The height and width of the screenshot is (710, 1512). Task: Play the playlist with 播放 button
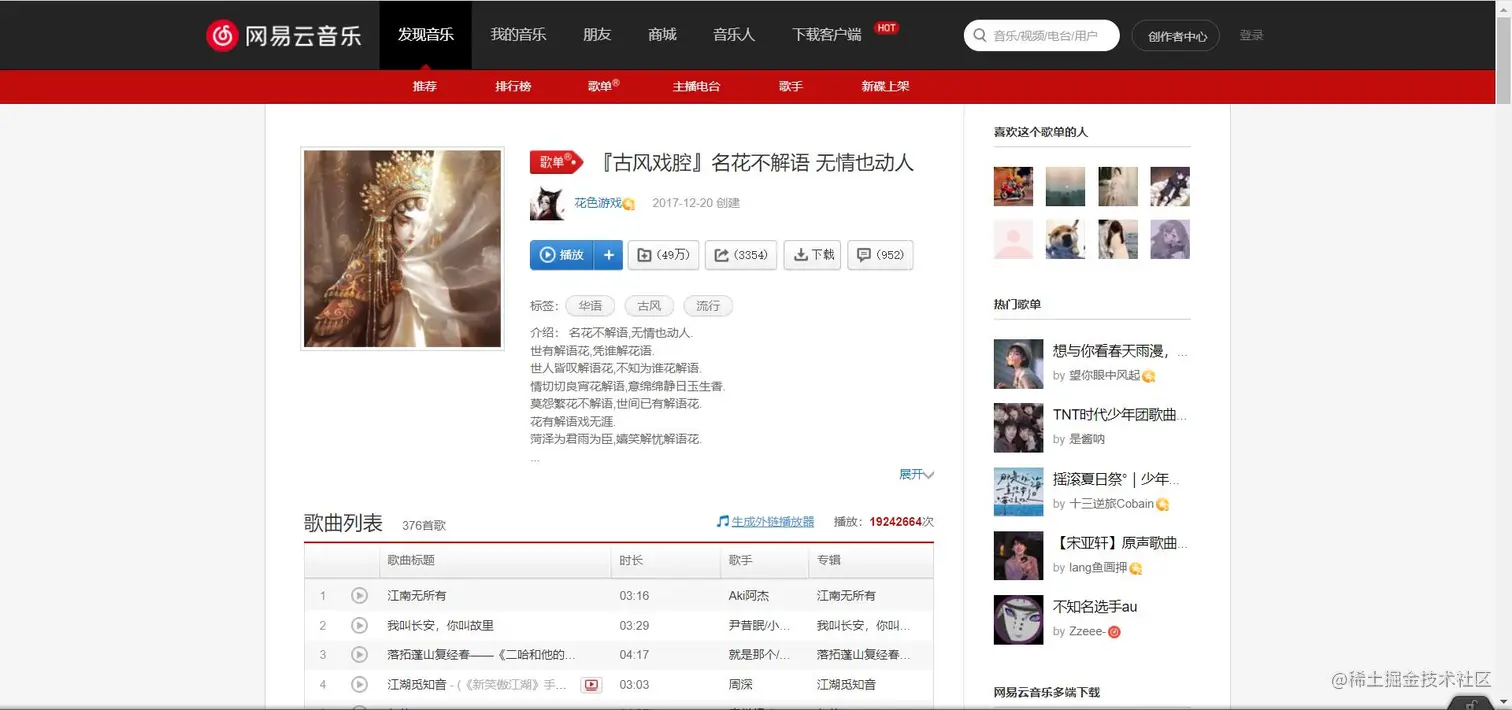click(x=561, y=255)
